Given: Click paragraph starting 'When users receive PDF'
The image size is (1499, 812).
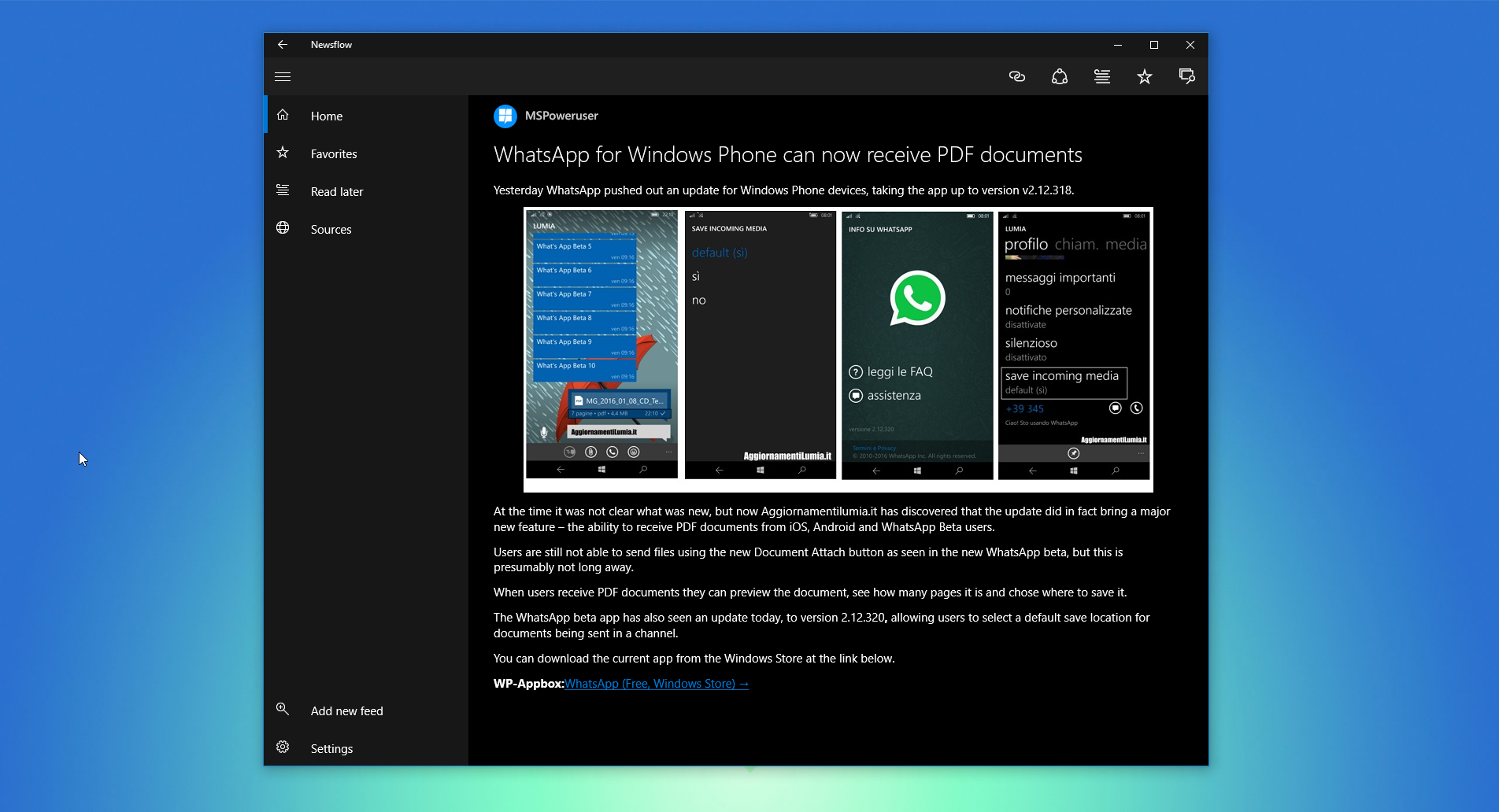Looking at the screenshot, I should (x=810, y=592).
